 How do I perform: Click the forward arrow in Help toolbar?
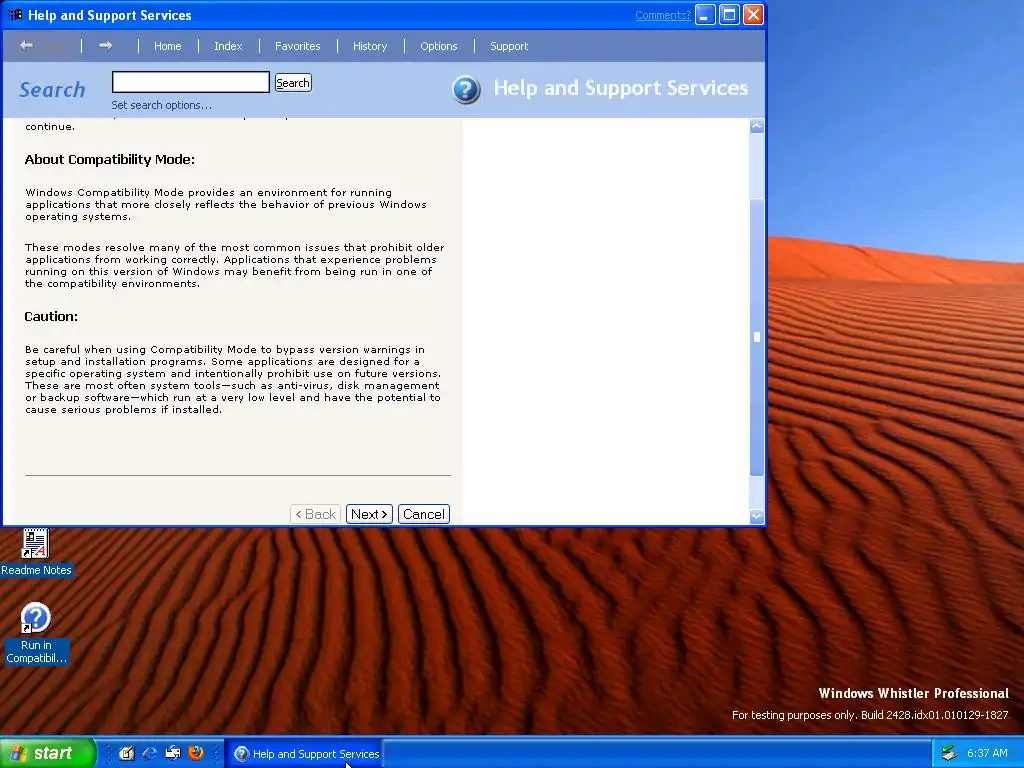pos(106,46)
